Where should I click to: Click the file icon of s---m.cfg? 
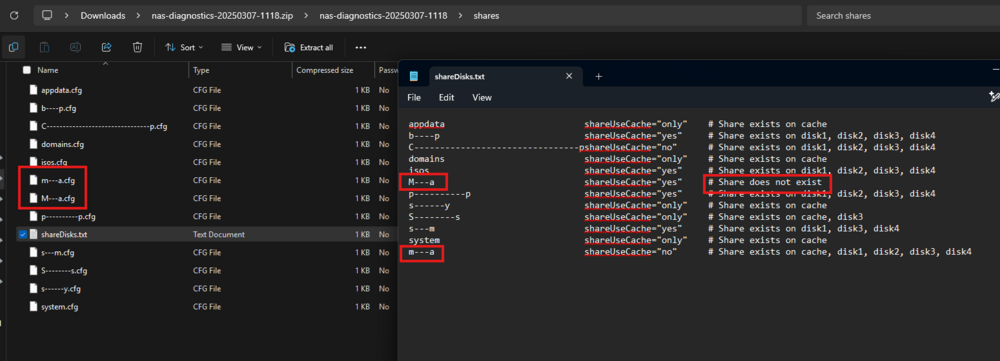[33, 253]
